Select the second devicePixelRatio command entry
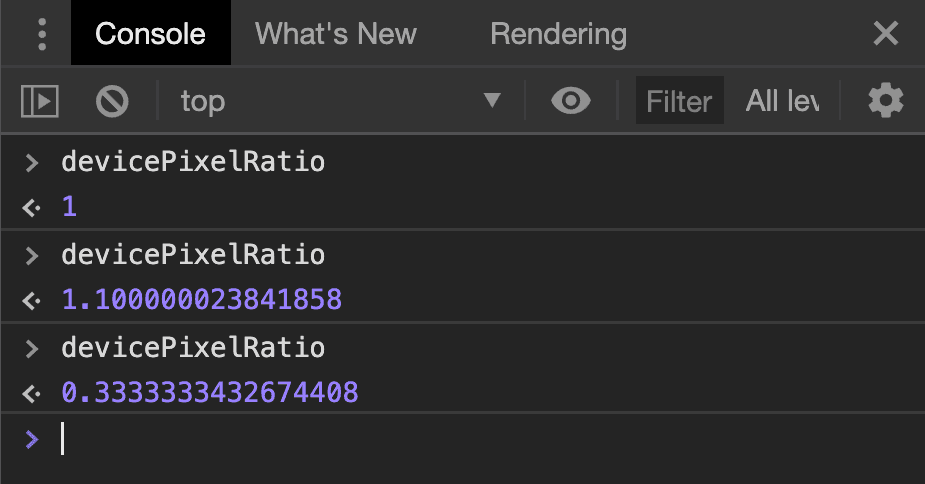925x484 pixels. 193,255
